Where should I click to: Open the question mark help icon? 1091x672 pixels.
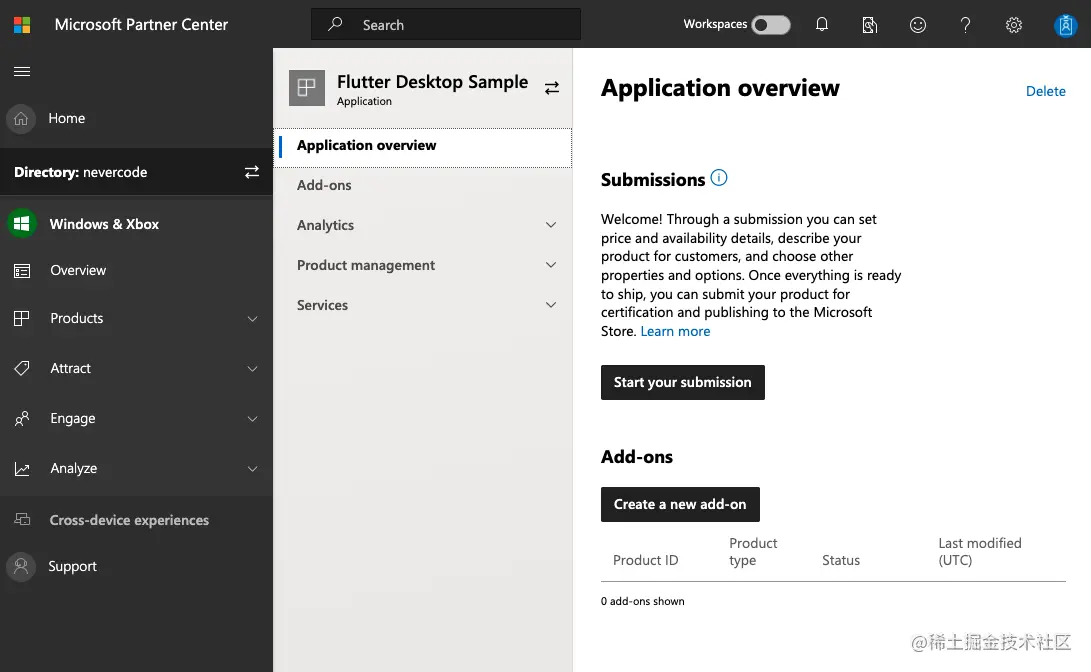pos(965,25)
